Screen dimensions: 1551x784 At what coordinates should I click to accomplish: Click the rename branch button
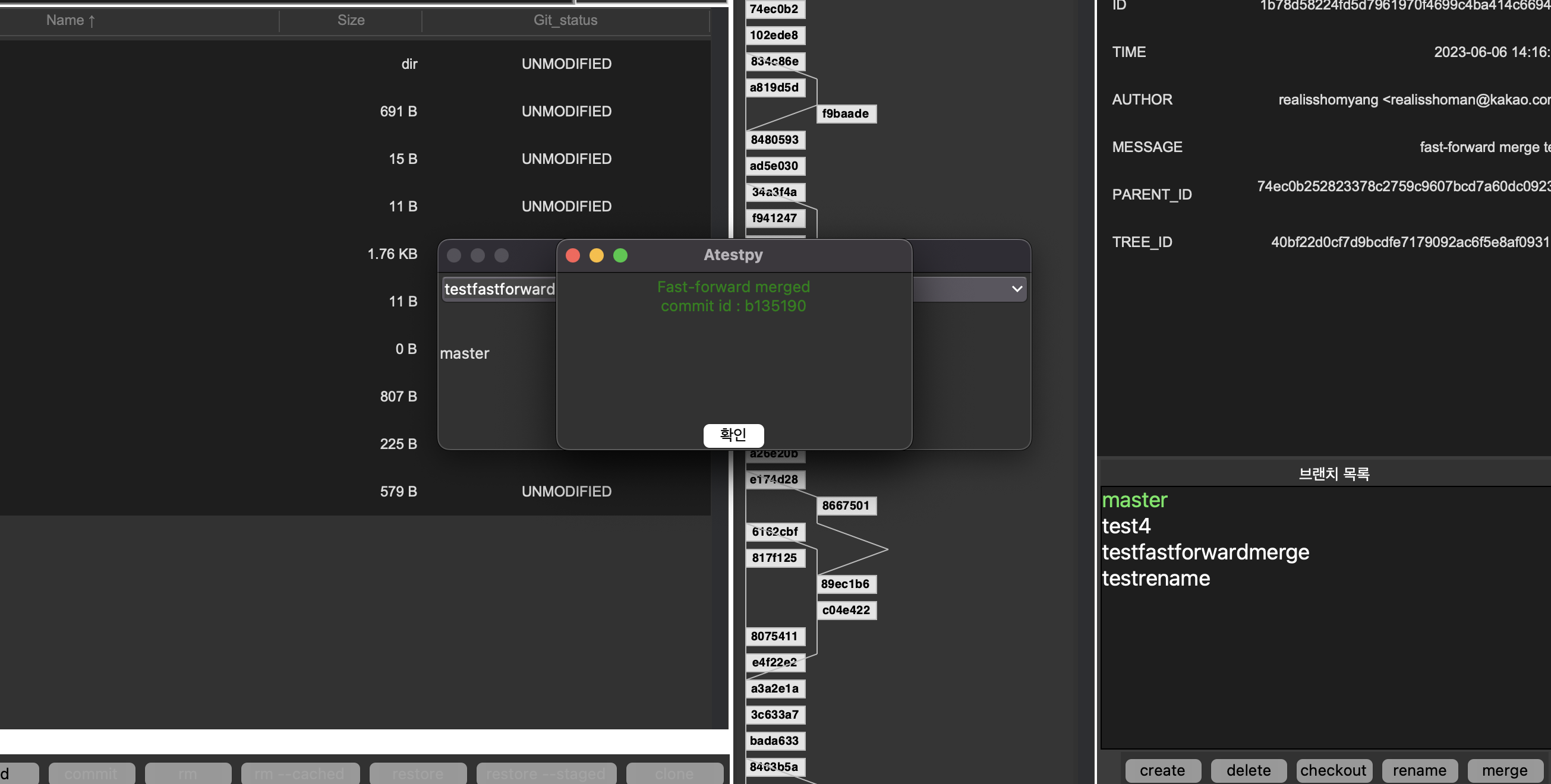click(1419, 770)
